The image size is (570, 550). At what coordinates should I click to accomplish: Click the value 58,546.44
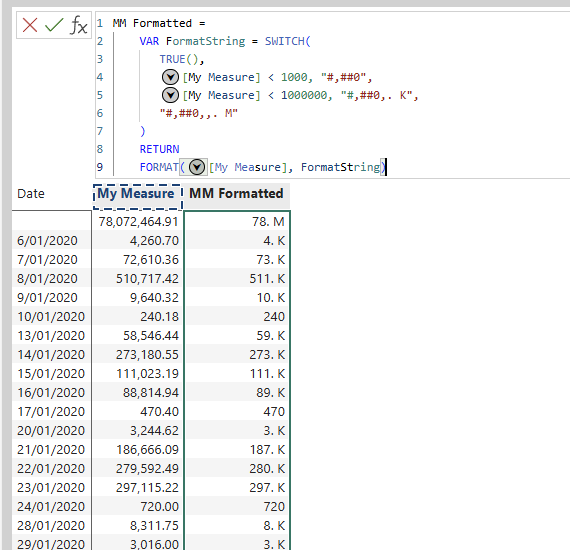tap(151, 335)
